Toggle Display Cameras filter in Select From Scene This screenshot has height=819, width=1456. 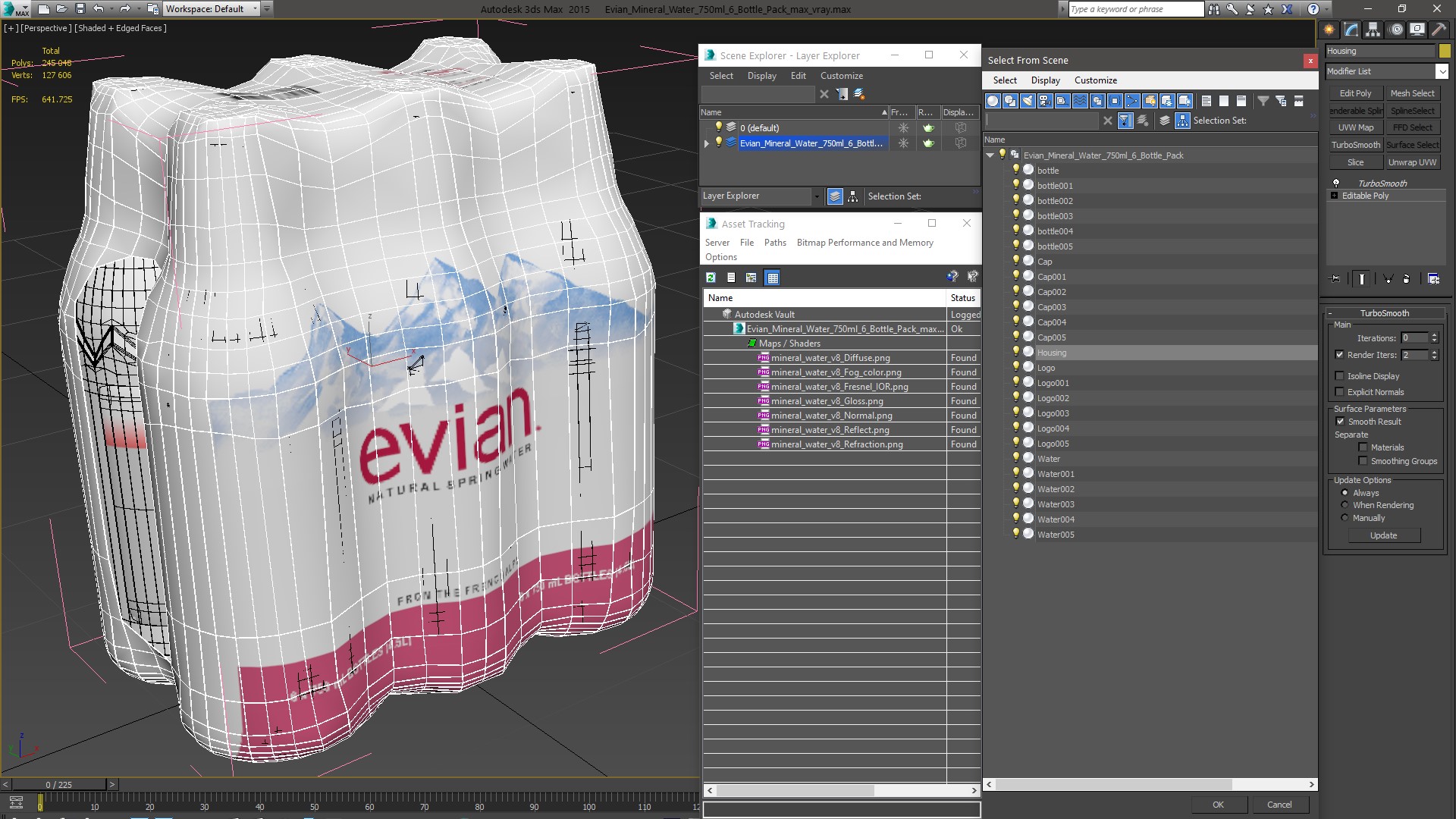point(1045,101)
